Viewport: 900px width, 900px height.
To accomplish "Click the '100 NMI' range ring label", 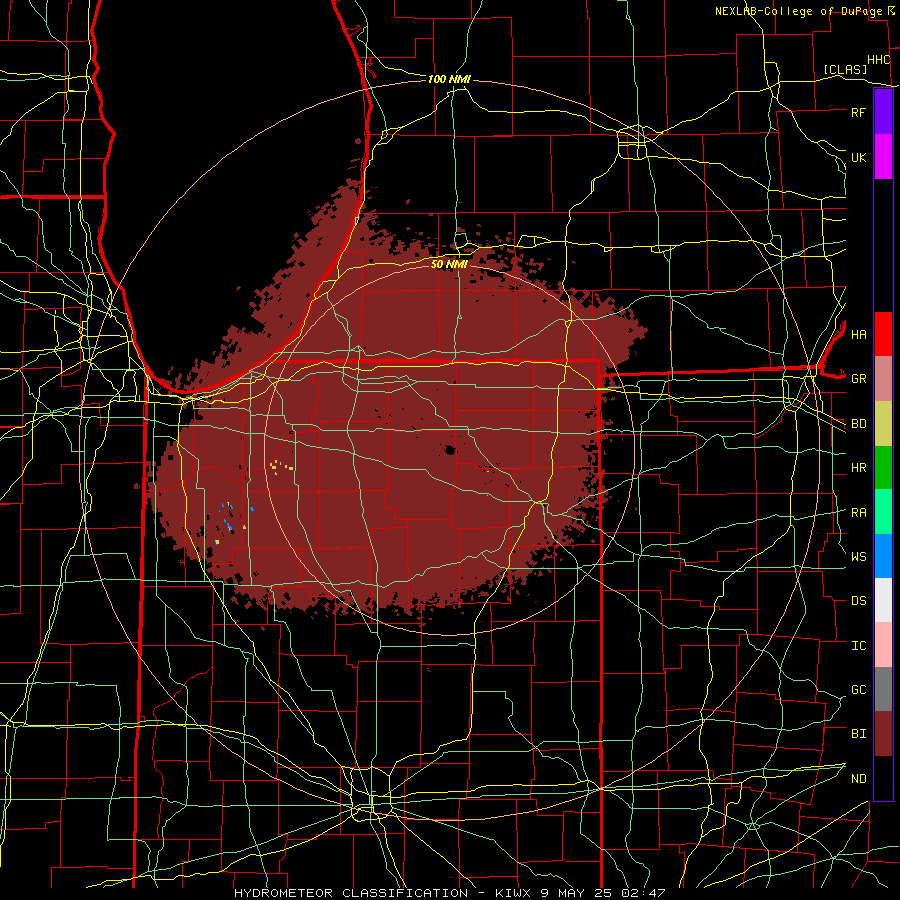I will tap(449, 79).
